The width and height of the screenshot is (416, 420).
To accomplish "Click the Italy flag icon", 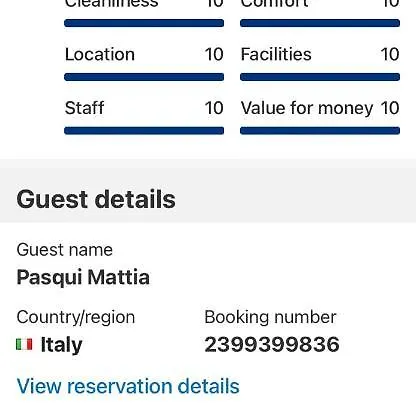I will click(24, 344).
